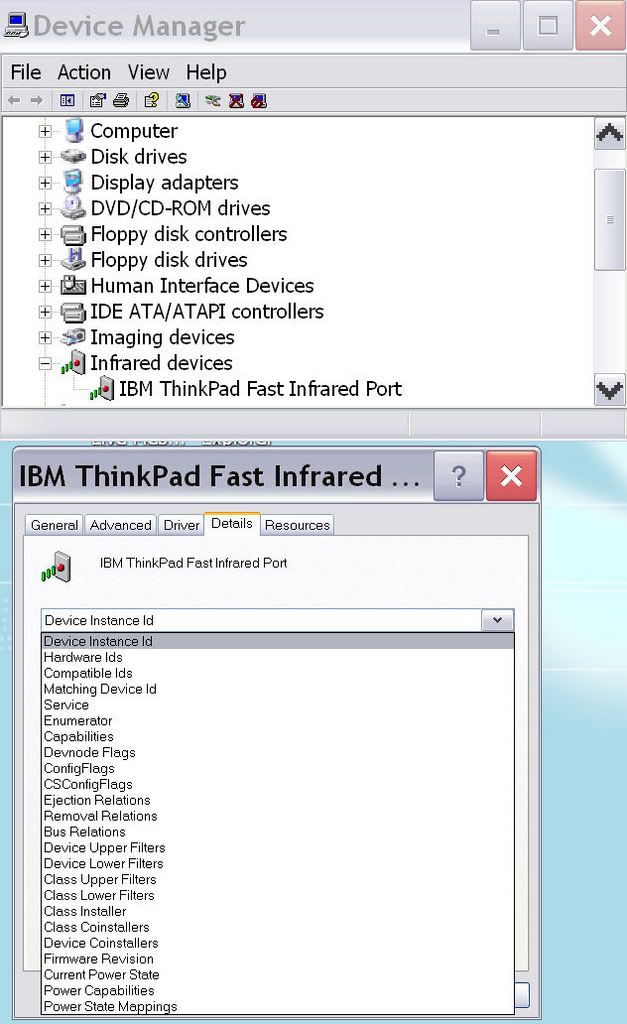Click the scroll down arrow in device tree
The height and width of the screenshot is (1024, 627).
click(609, 390)
